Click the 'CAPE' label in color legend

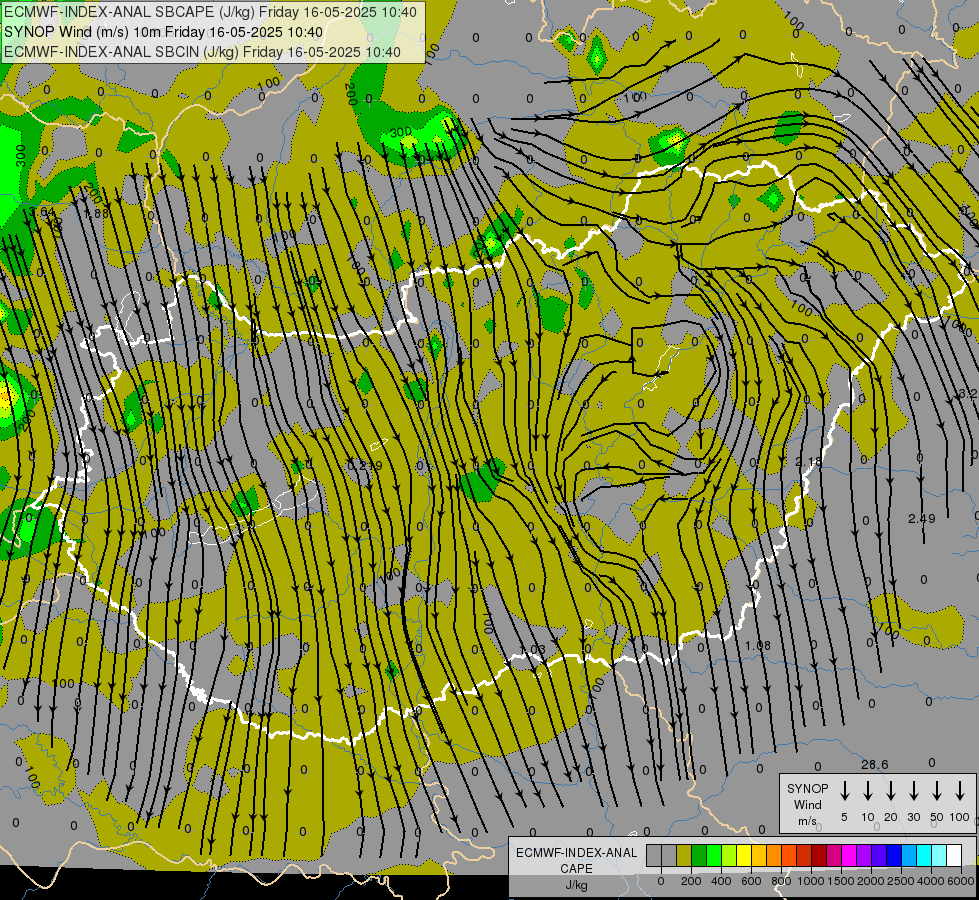576,869
